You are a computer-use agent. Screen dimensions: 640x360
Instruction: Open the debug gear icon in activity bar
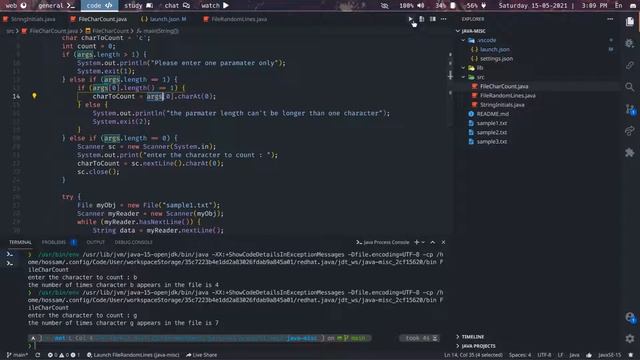630,43
